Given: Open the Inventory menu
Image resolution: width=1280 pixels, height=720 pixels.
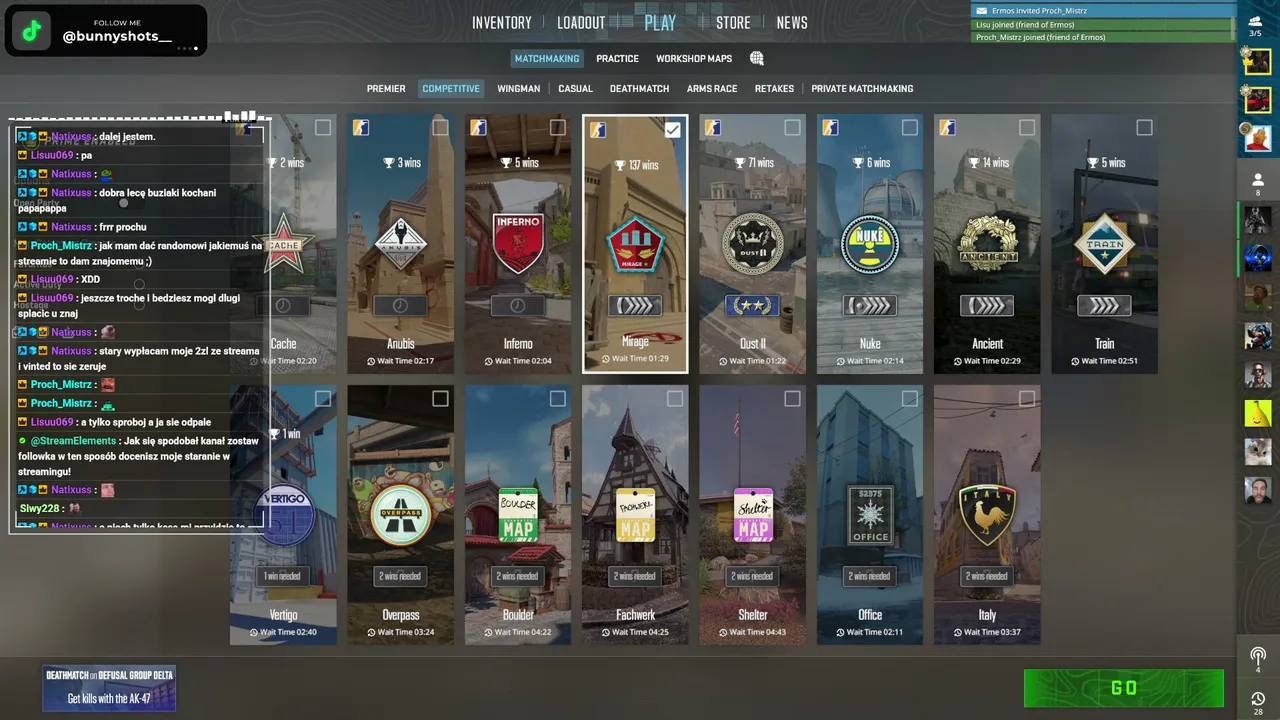Looking at the screenshot, I should click(502, 23).
